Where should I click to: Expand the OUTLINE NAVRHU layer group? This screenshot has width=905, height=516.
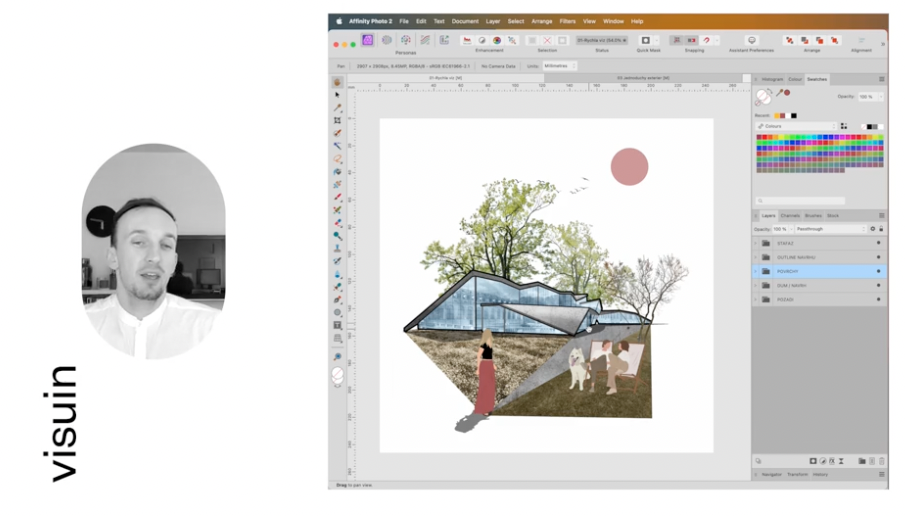point(756,257)
